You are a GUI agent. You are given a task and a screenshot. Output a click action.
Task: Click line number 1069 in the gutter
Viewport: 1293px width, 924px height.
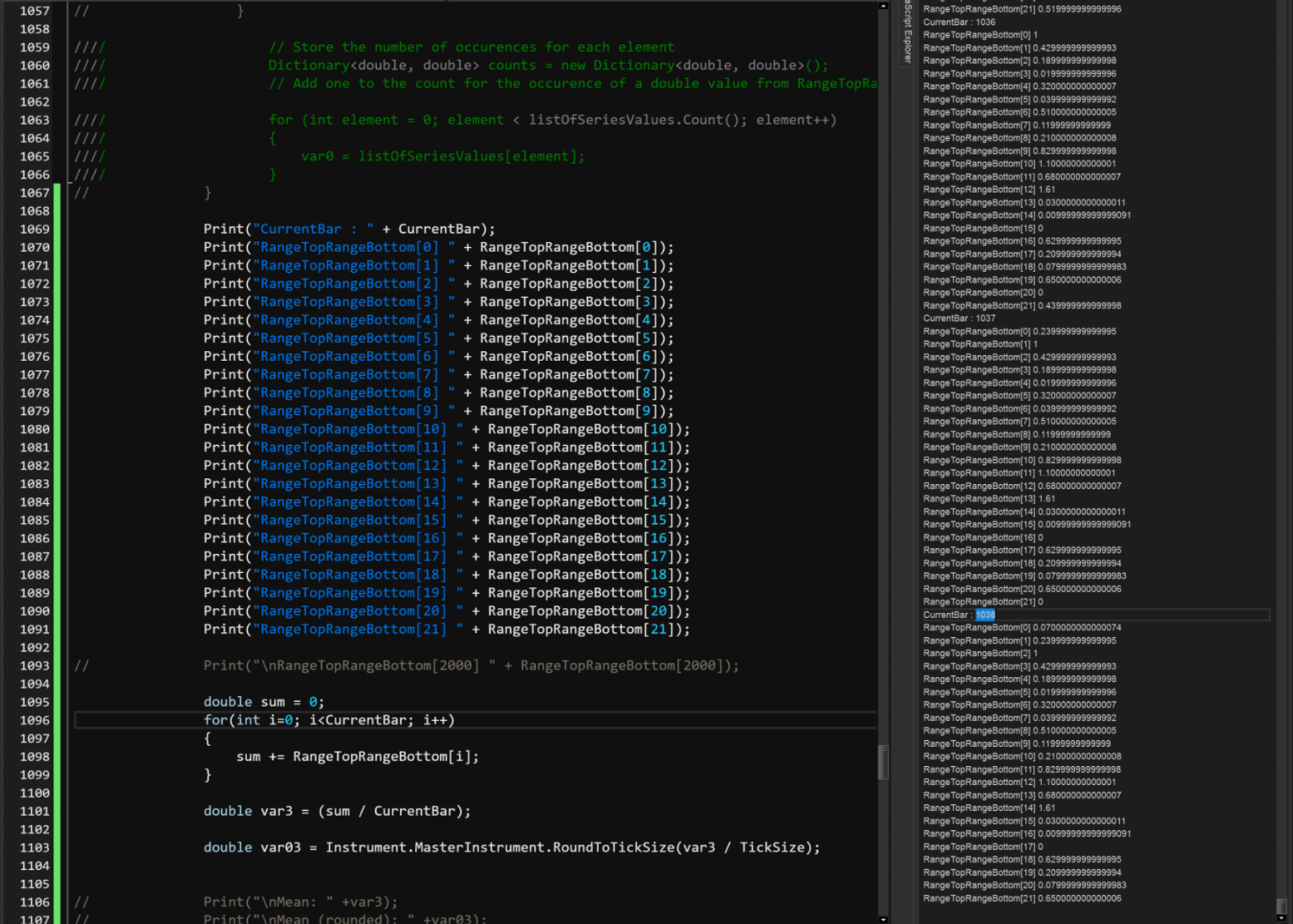(35, 229)
